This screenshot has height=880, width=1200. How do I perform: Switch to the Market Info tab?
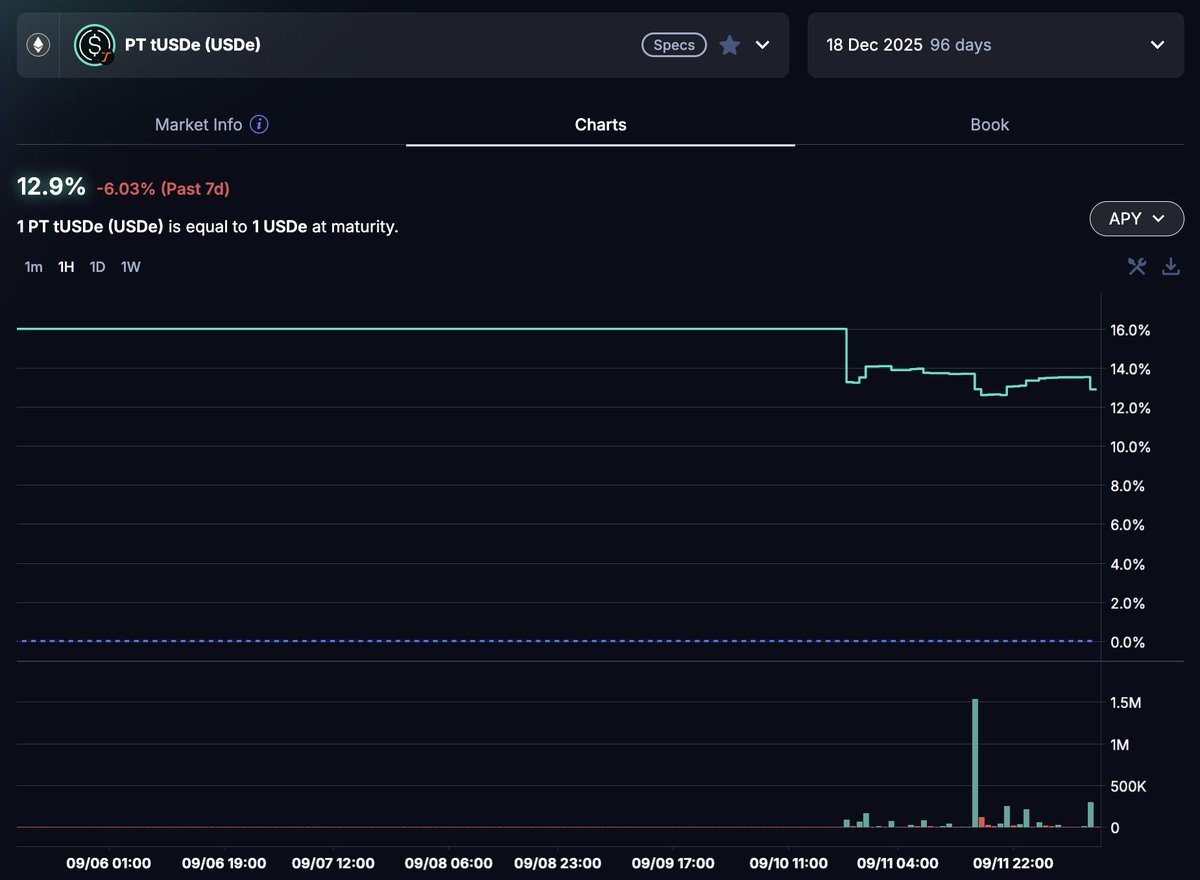[198, 125]
